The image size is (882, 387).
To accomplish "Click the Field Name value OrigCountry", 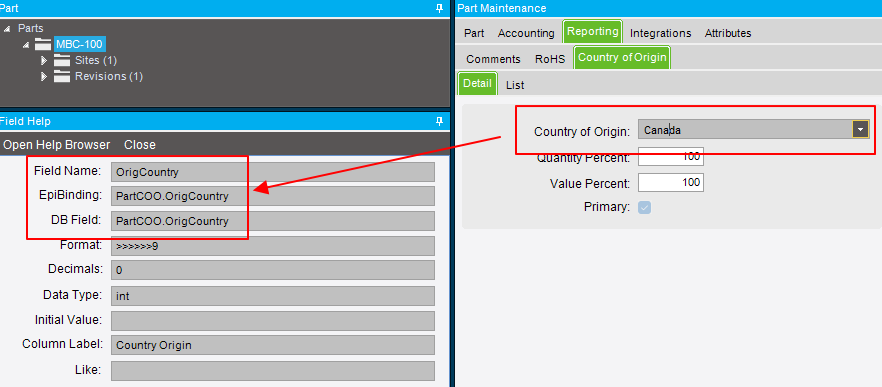I will [x=273, y=172].
